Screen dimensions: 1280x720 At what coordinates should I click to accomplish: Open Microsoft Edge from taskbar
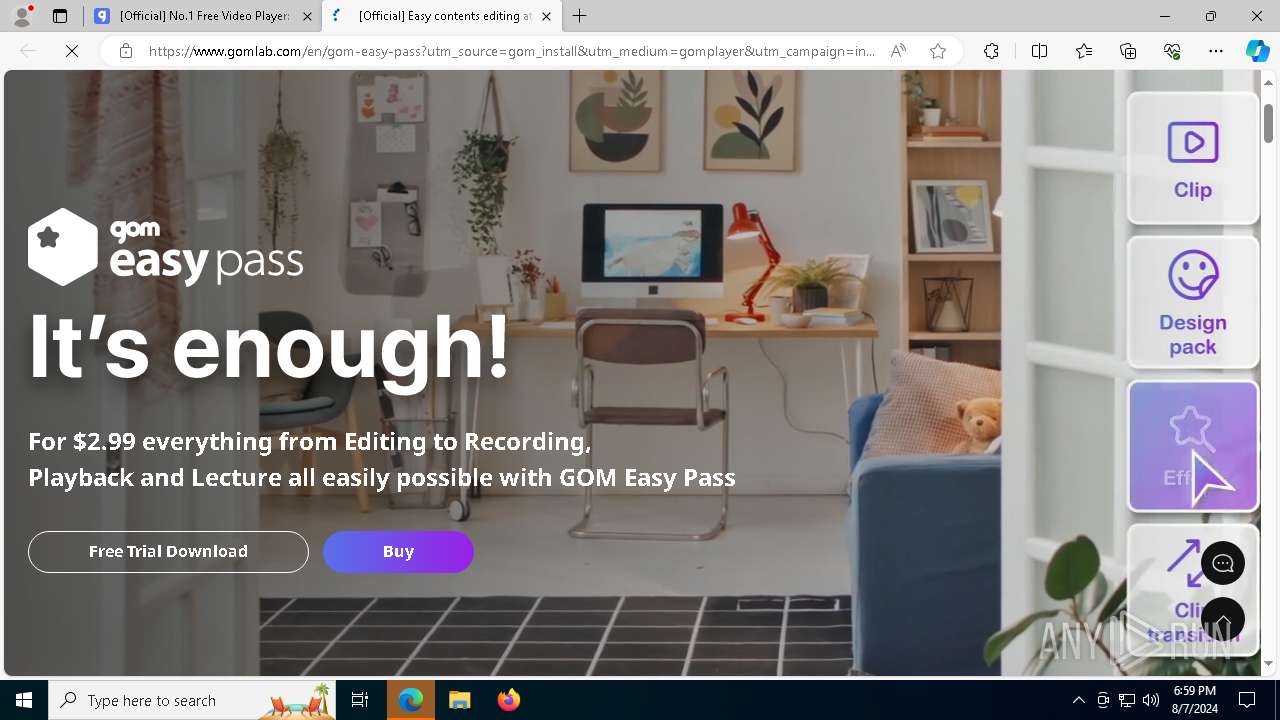(x=411, y=700)
